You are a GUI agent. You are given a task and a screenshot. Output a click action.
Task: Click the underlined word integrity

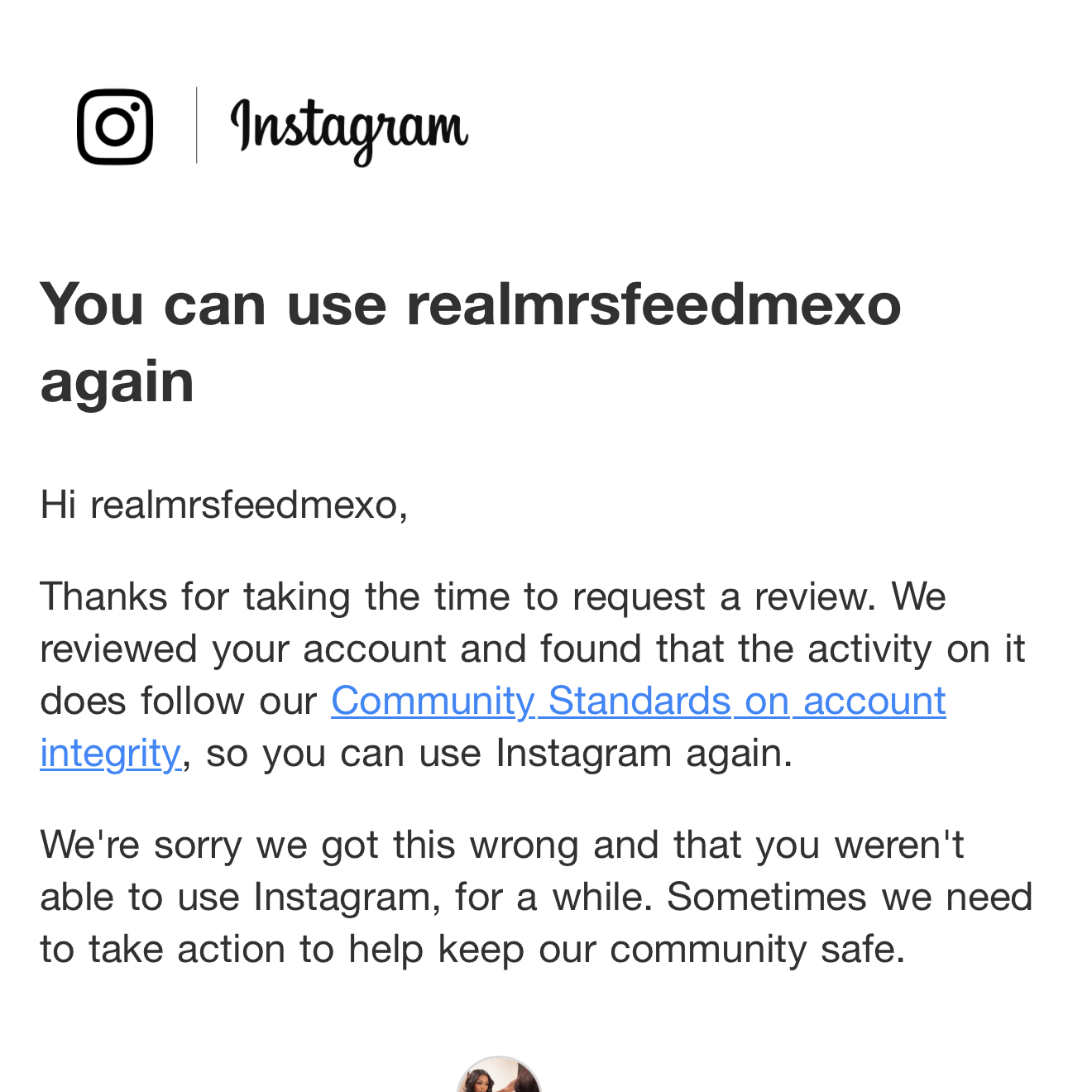(110, 754)
